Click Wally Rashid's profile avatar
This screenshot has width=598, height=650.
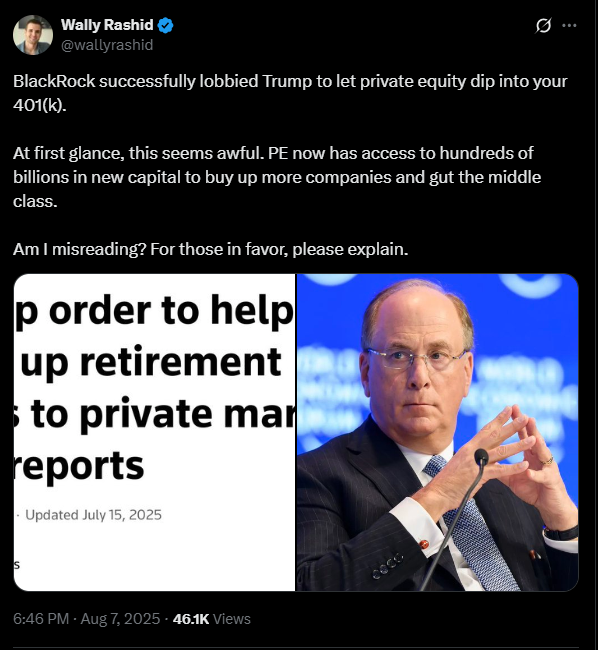pyautogui.click(x=33, y=35)
